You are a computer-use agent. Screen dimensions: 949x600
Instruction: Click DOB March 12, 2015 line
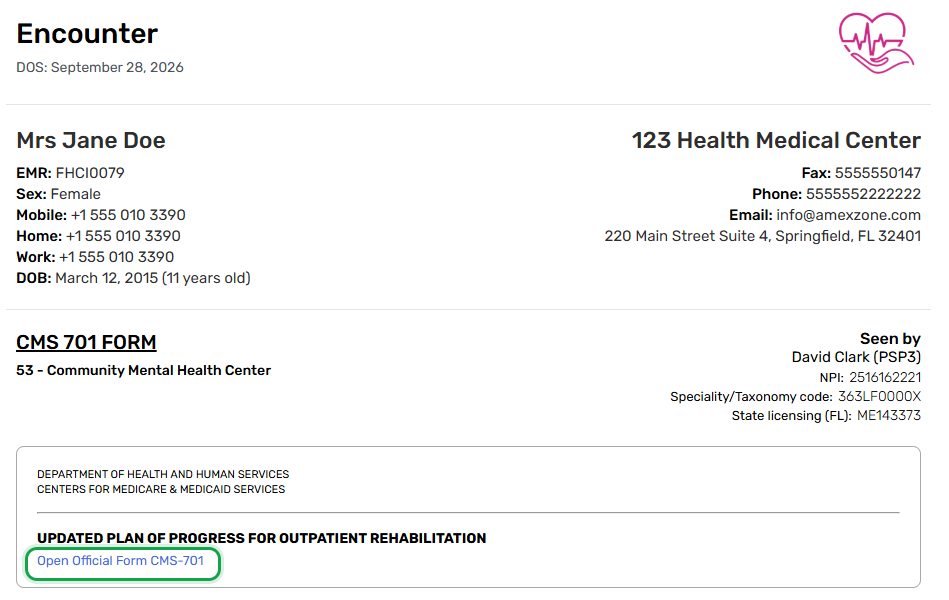[133, 278]
